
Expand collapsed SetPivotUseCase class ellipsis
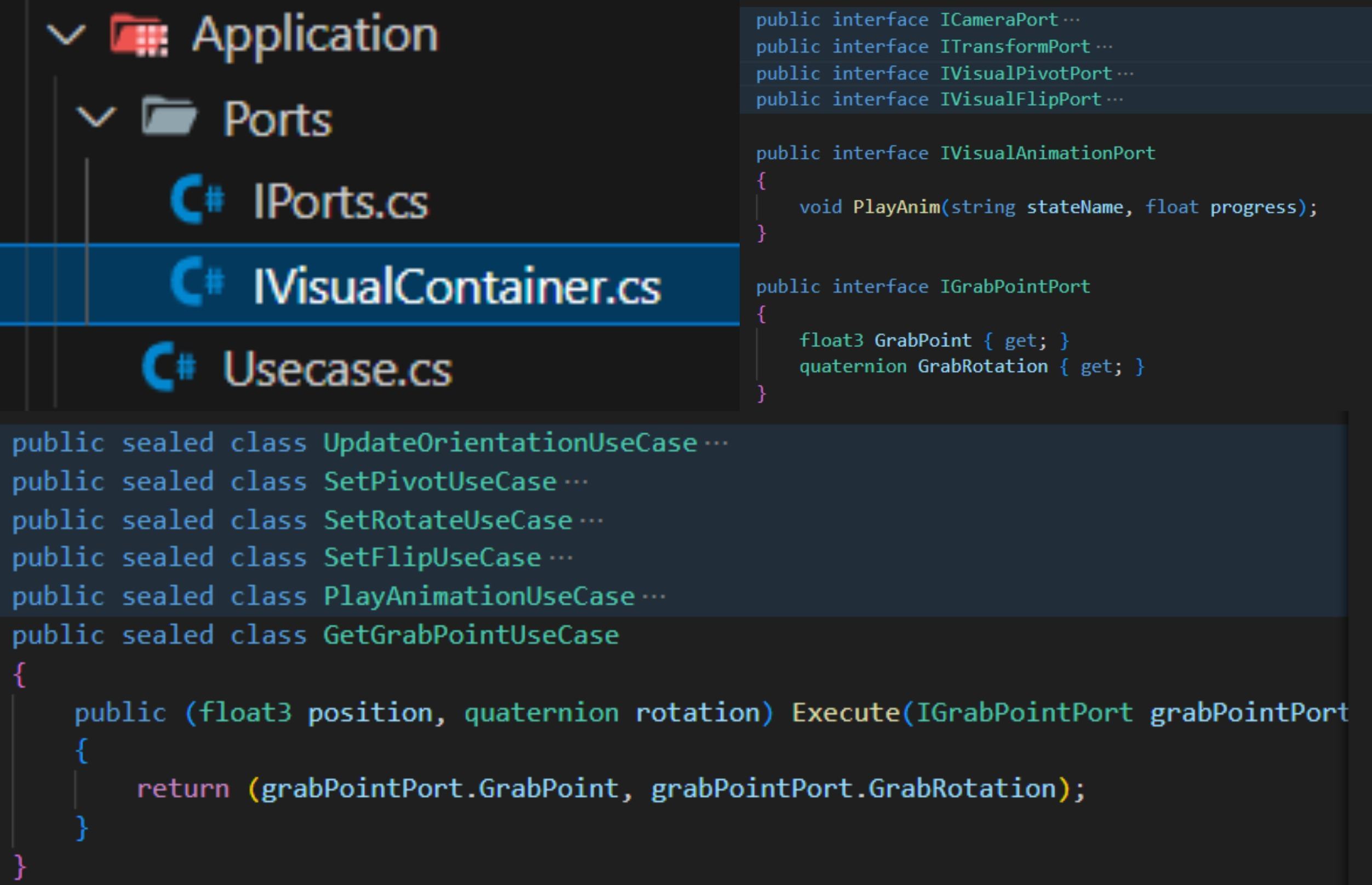click(x=576, y=482)
